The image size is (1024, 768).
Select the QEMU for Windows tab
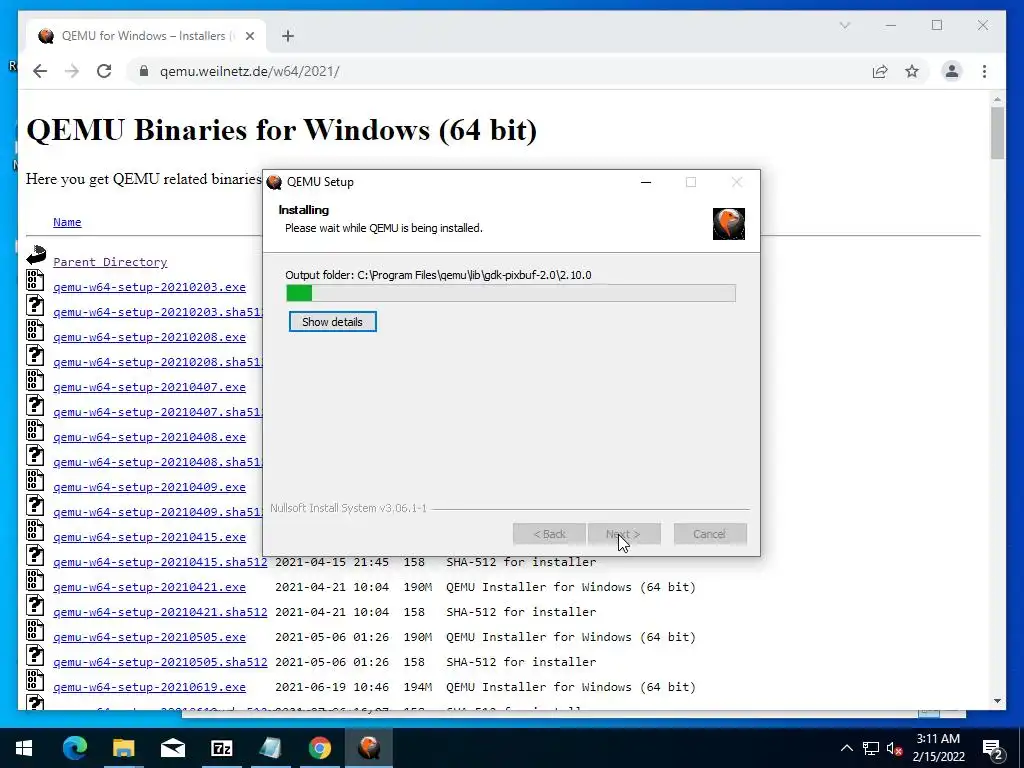(x=147, y=36)
